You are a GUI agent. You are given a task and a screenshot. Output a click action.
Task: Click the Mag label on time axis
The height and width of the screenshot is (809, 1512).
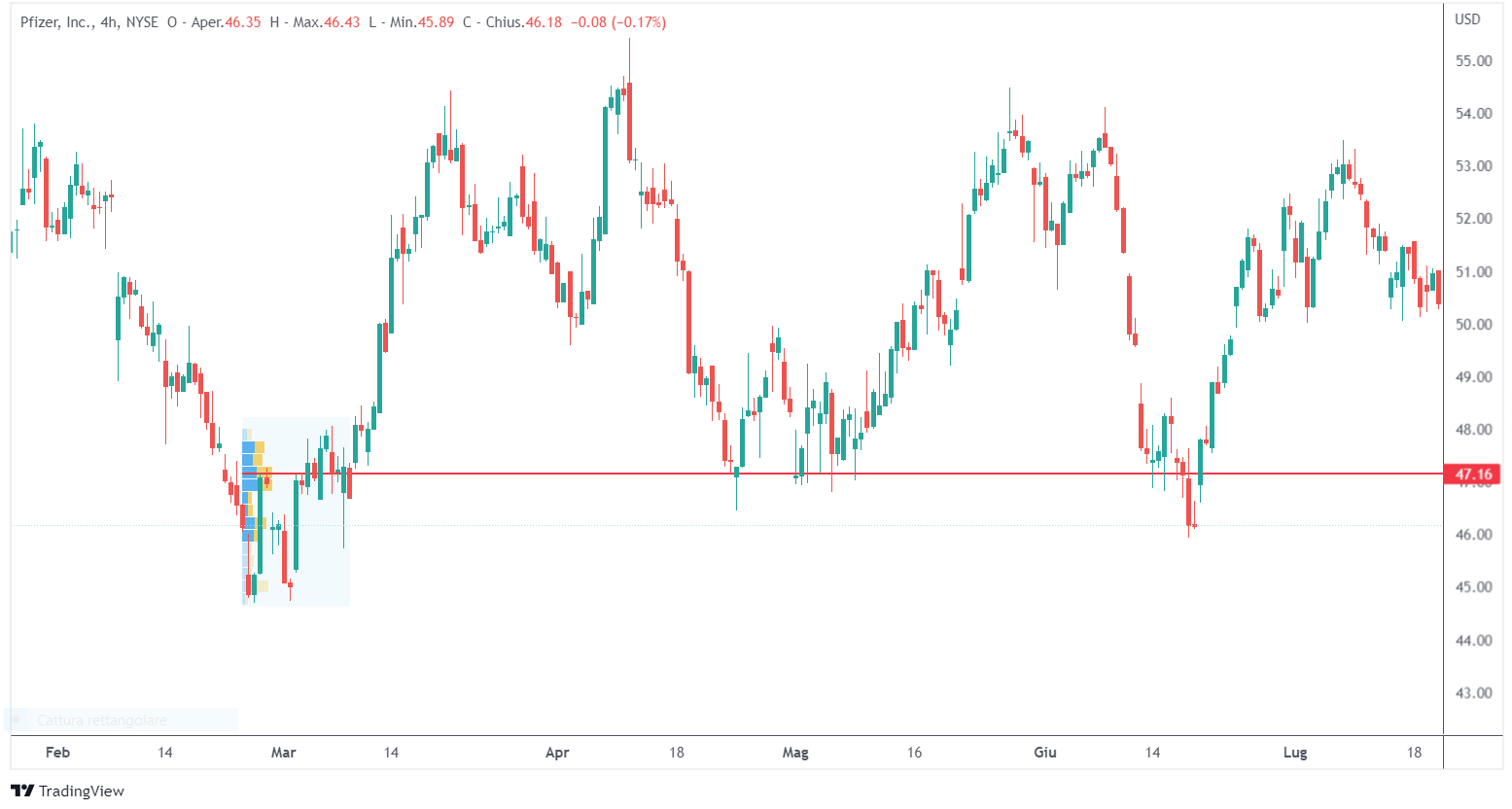click(795, 753)
